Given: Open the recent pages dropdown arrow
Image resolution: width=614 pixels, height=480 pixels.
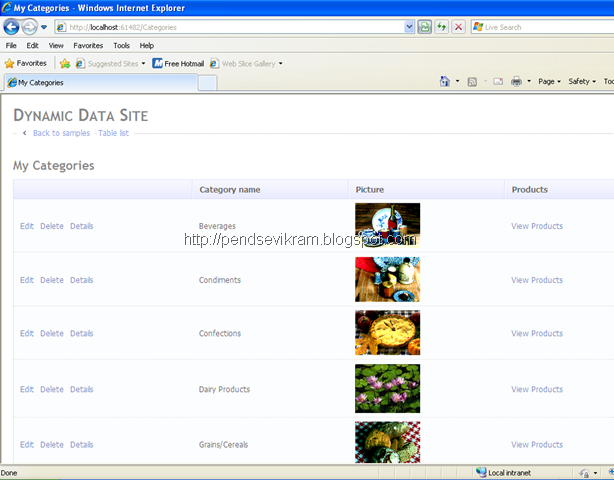Looking at the screenshot, I should click(x=44, y=27).
